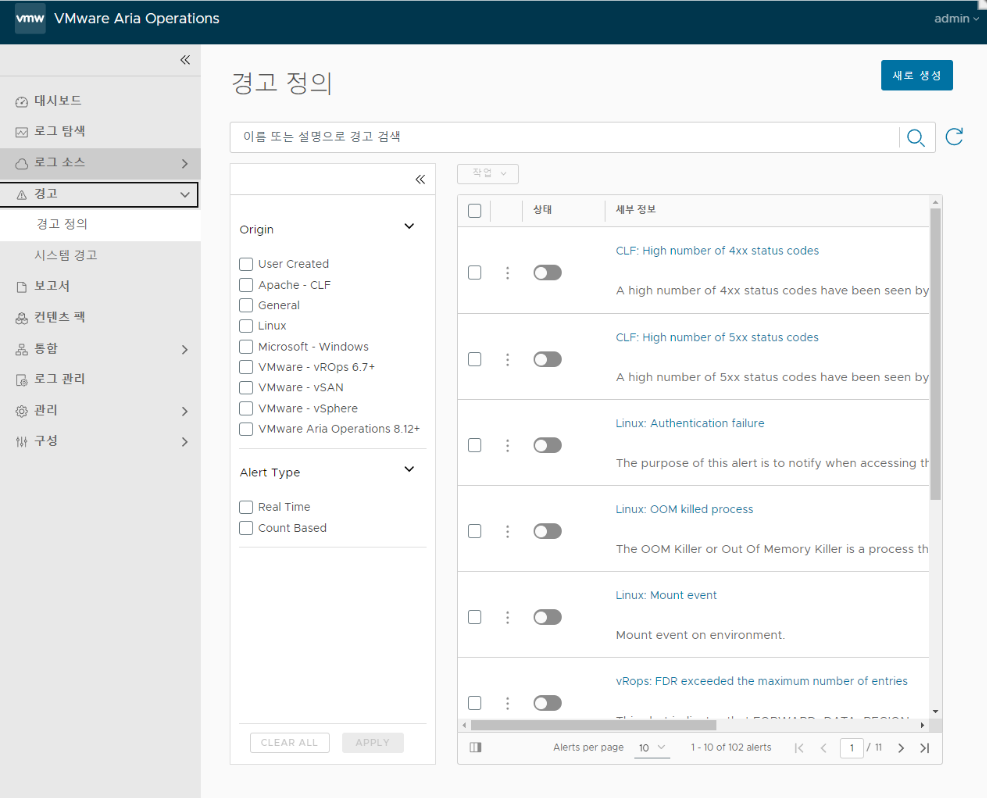The width and height of the screenshot is (987, 798).
Task: Check the VMware - vSAN origin filter
Action: pyautogui.click(x=246, y=388)
